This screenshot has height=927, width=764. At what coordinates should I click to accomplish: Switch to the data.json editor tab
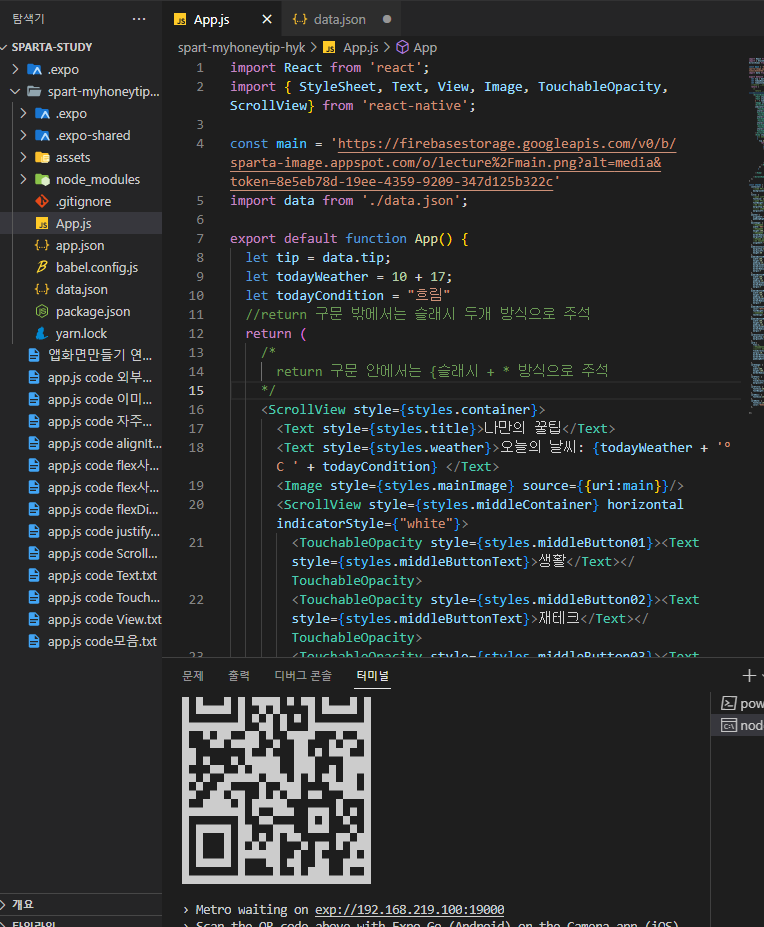(339, 20)
